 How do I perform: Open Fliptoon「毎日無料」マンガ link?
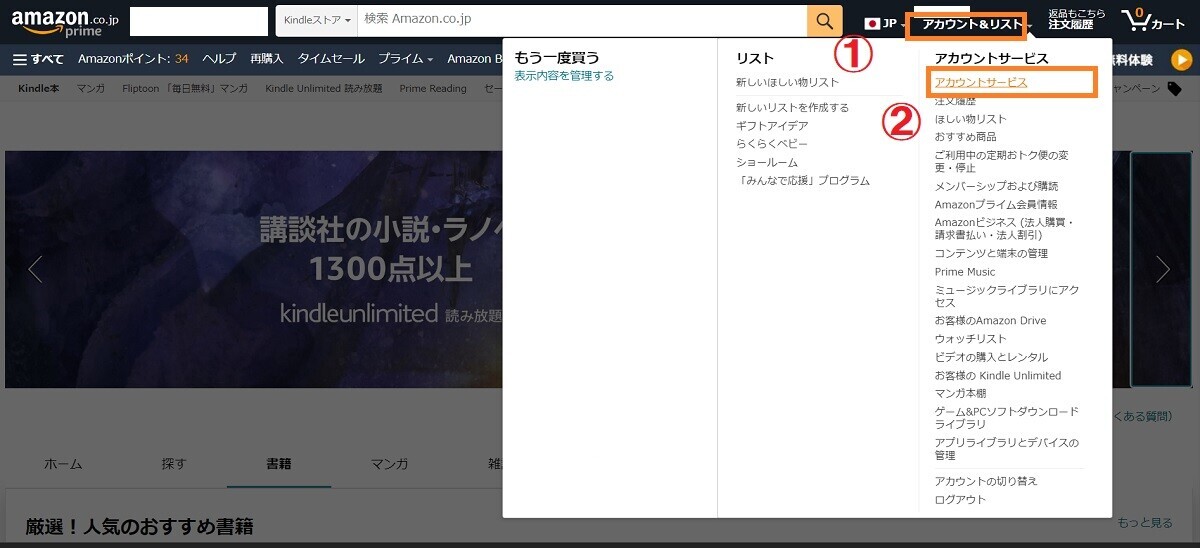[185, 89]
